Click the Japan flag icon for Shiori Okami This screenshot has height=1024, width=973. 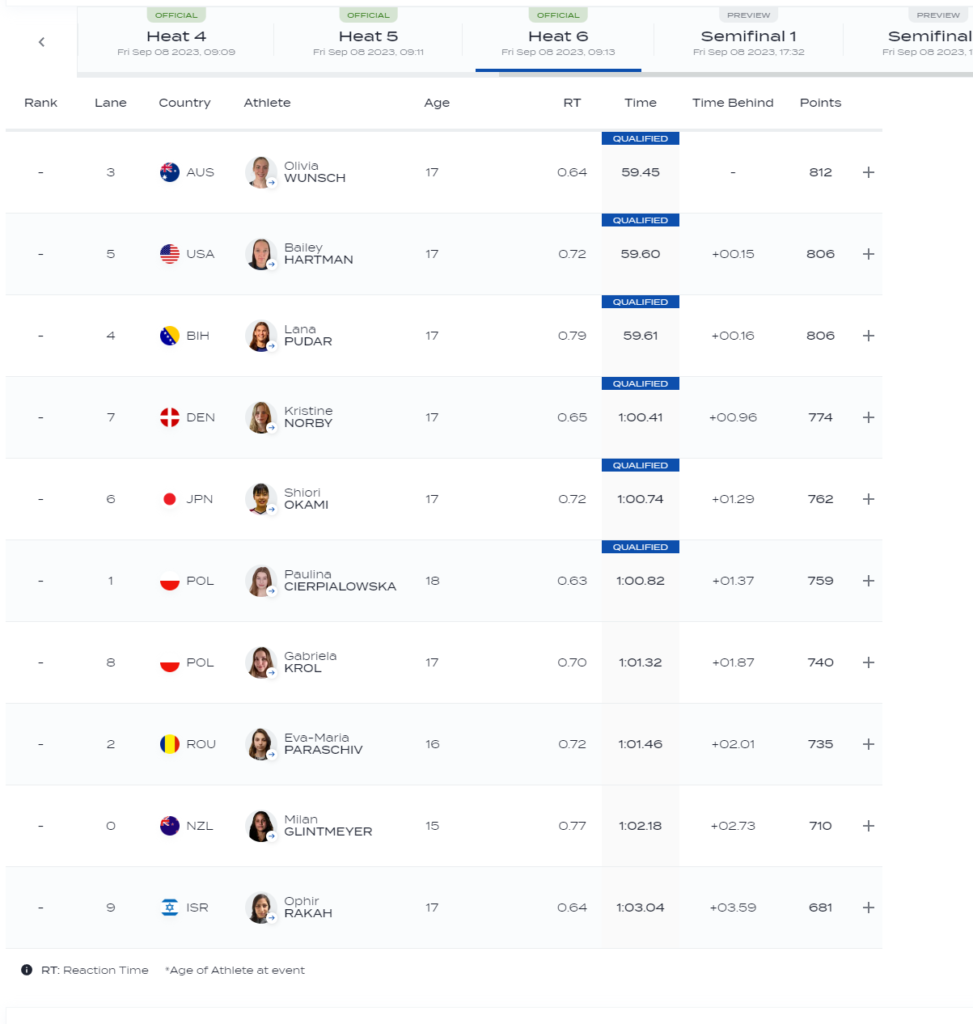(x=170, y=499)
